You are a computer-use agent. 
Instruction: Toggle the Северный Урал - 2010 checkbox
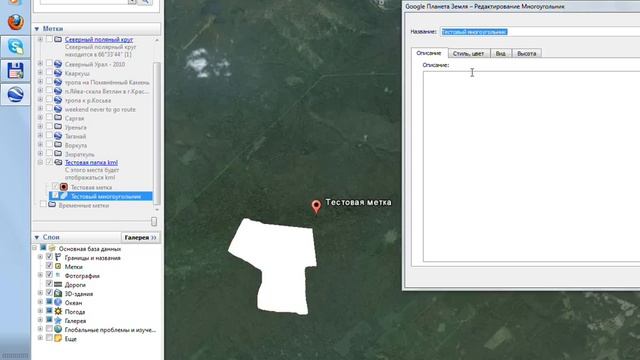pyautogui.click(x=49, y=64)
